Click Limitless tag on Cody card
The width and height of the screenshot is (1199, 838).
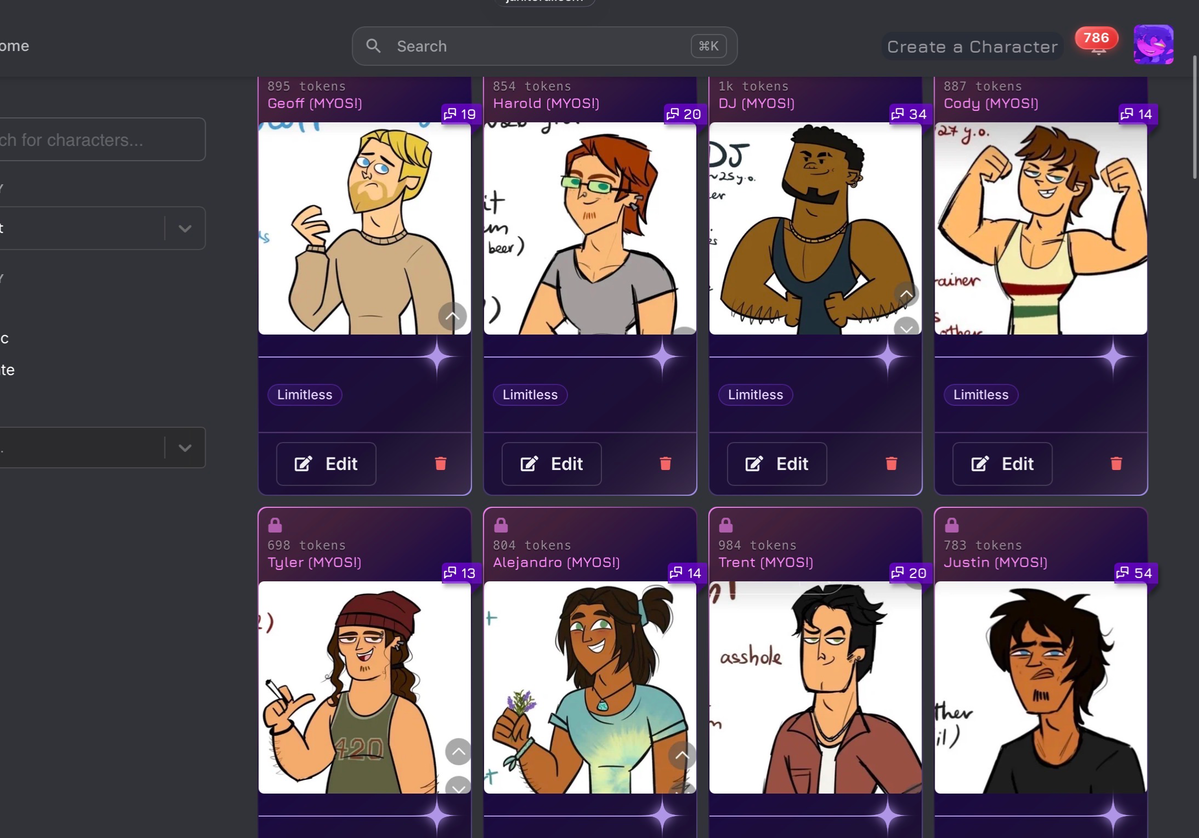(981, 395)
